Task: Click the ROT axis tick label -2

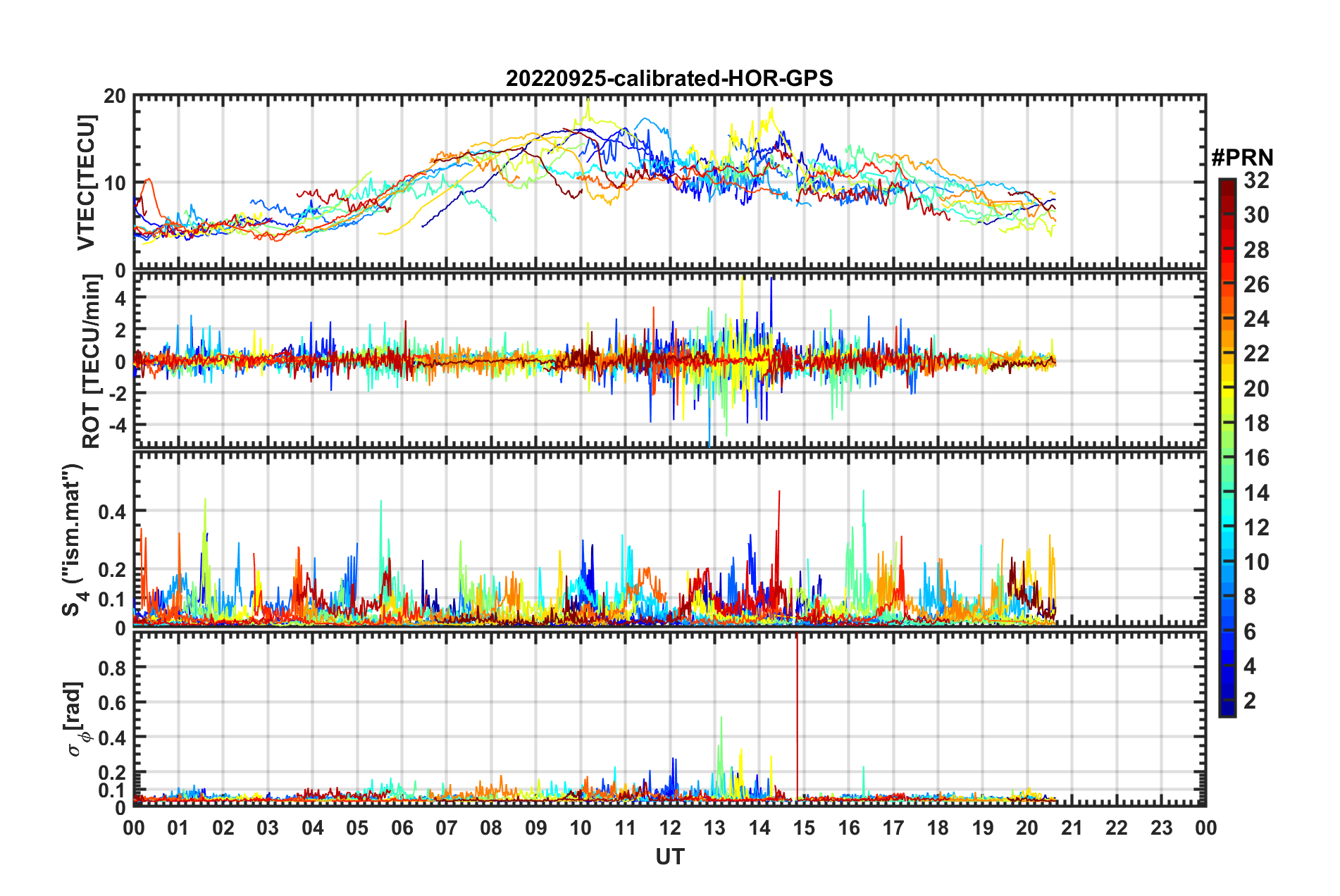Action: 117,393
